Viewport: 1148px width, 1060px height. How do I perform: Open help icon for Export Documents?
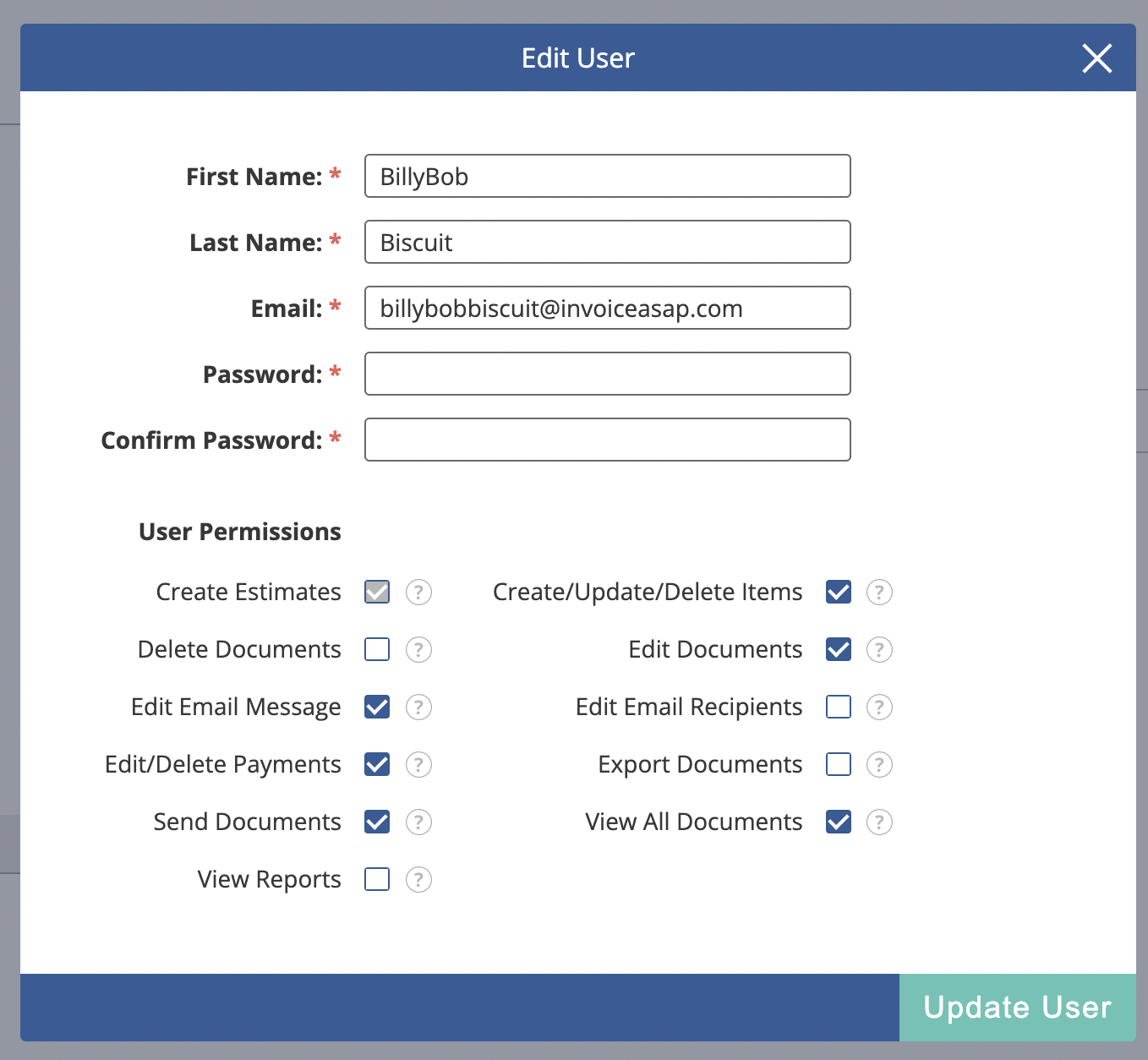click(x=879, y=764)
